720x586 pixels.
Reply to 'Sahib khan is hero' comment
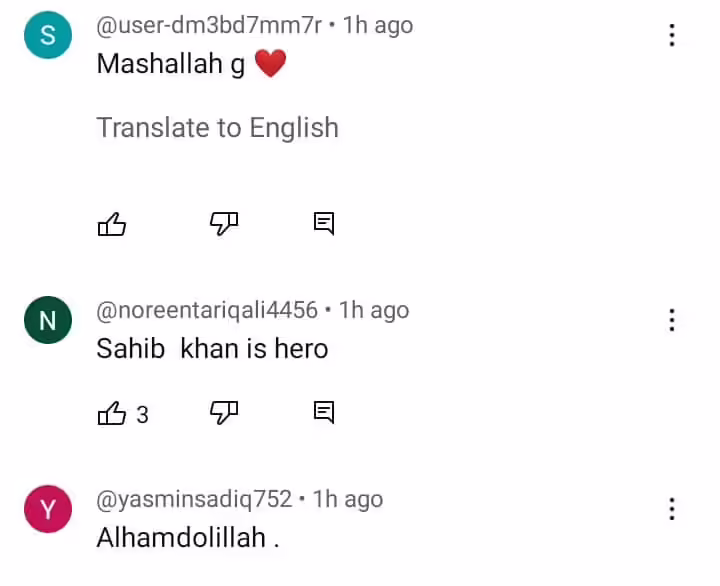click(324, 412)
